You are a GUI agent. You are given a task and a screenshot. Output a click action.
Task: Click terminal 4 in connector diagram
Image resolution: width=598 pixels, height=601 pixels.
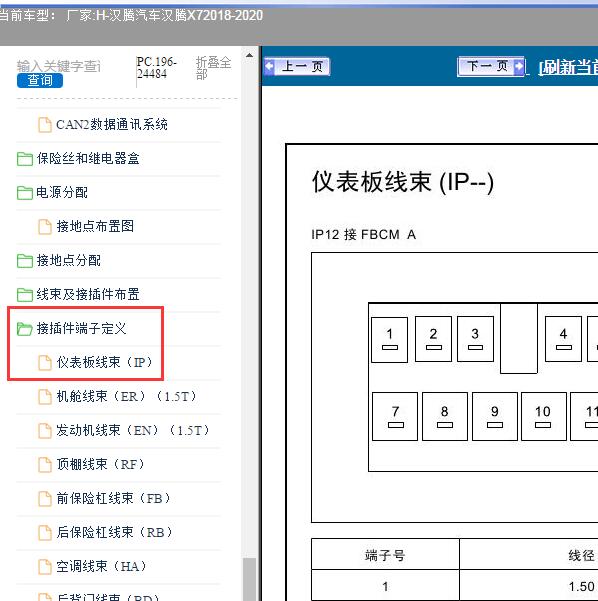(563, 339)
